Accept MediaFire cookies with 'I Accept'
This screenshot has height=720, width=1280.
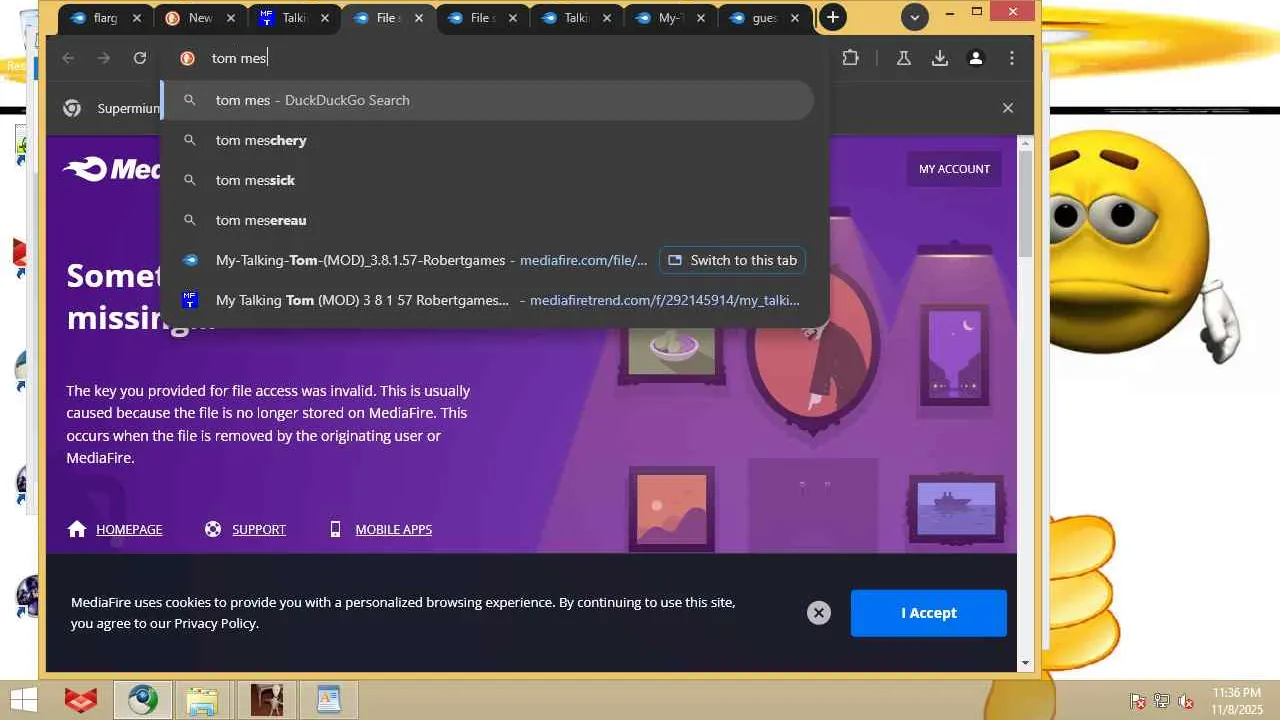[929, 613]
